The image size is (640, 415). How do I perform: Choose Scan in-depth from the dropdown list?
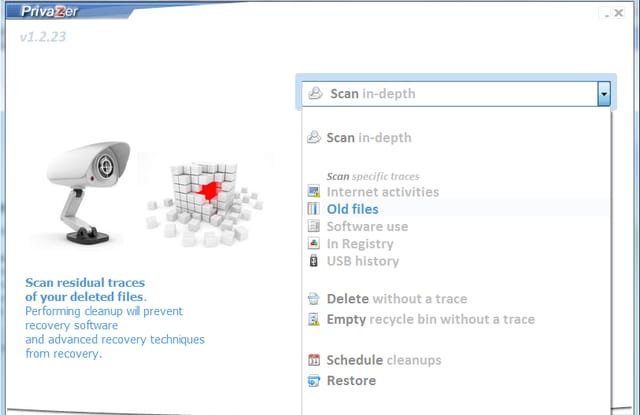coord(369,138)
